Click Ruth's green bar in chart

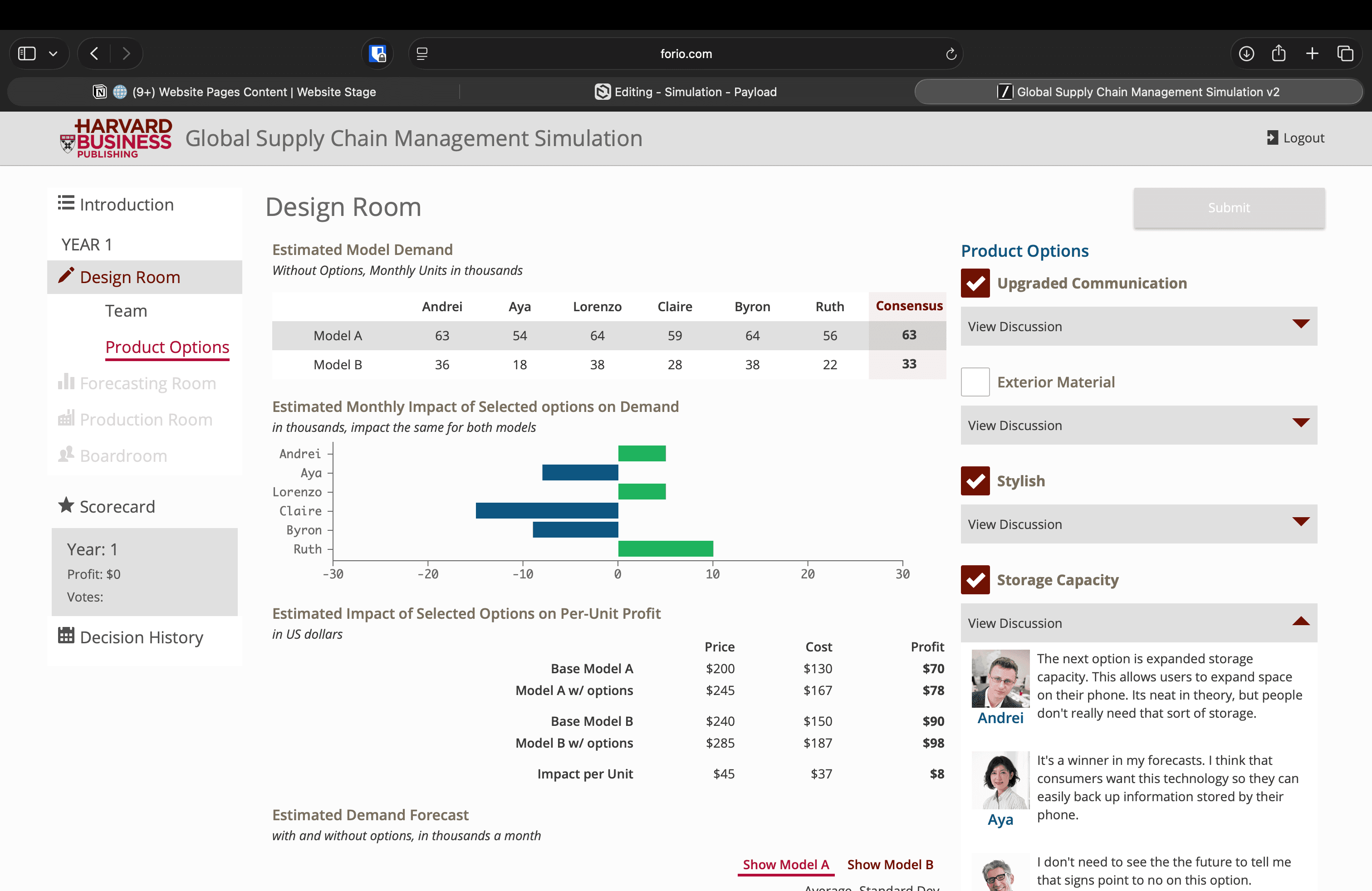(665, 548)
